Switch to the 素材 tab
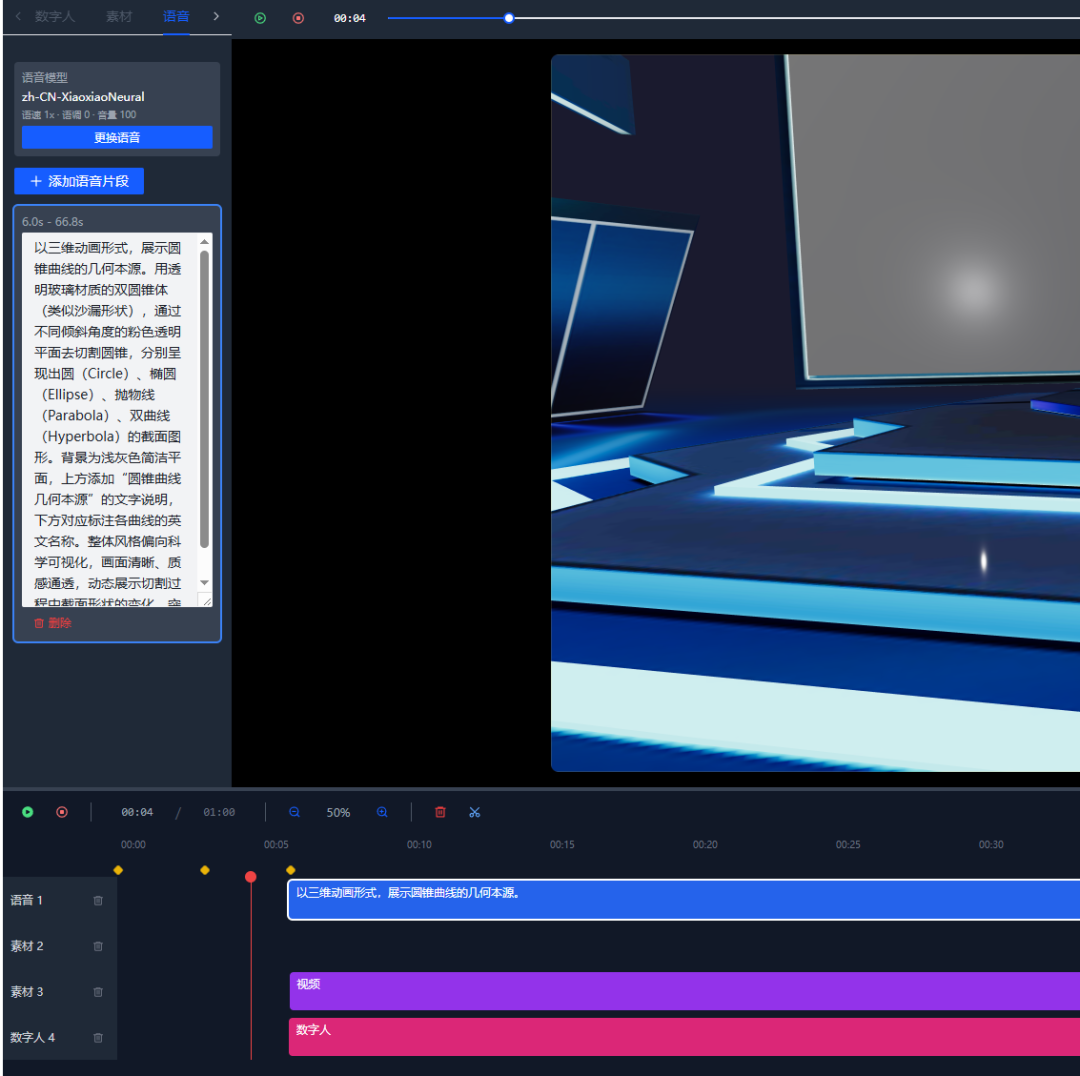Viewport: 1080px width, 1076px height. pyautogui.click(x=118, y=16)
